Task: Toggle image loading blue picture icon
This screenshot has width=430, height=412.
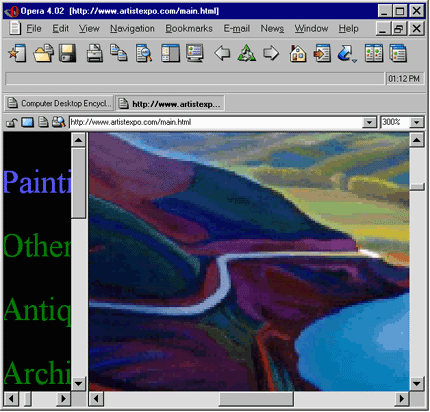Action: coord(27,122)
